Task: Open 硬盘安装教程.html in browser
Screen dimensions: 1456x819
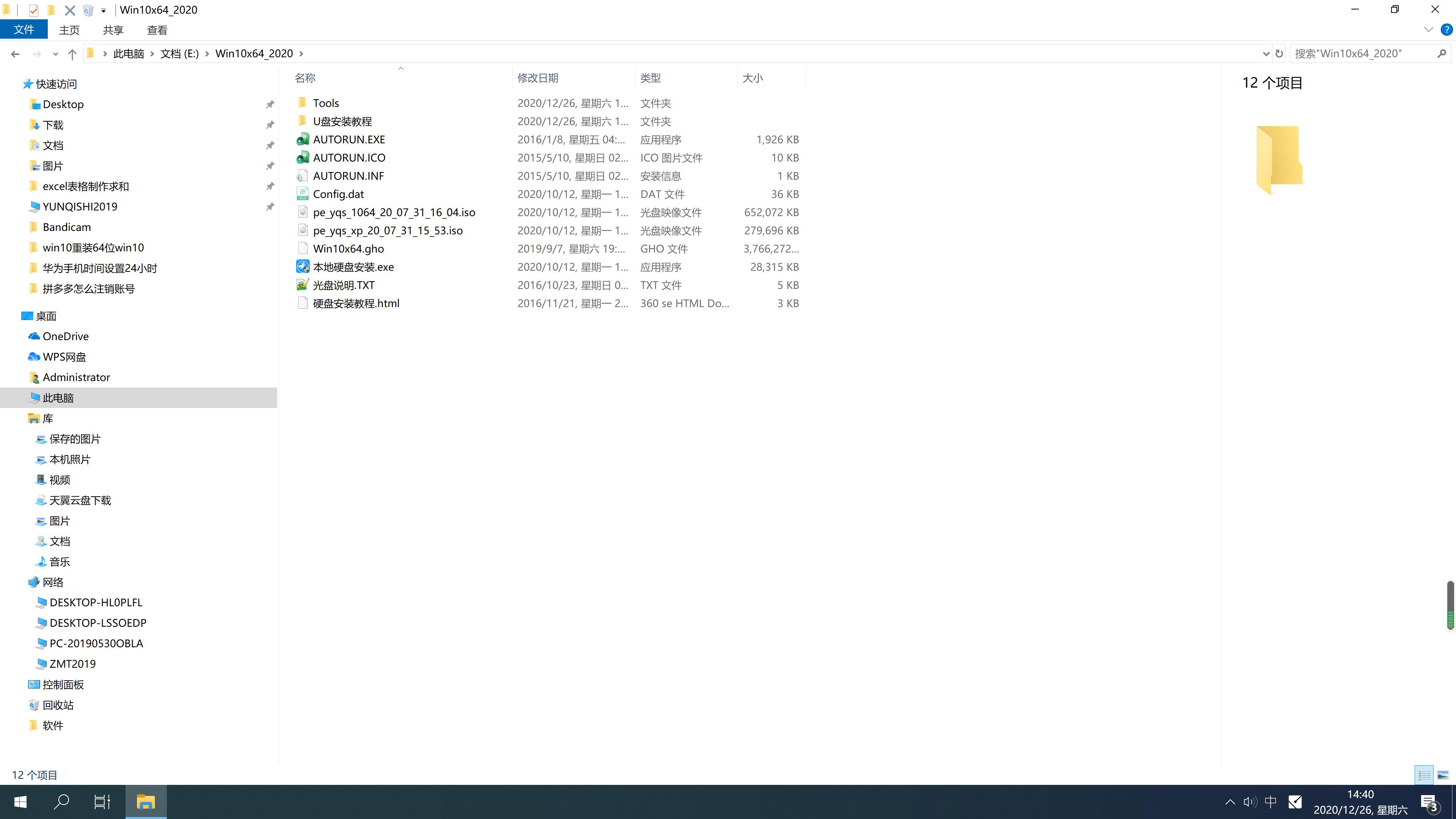Action: pyautogui.click(x=356, y=303)
